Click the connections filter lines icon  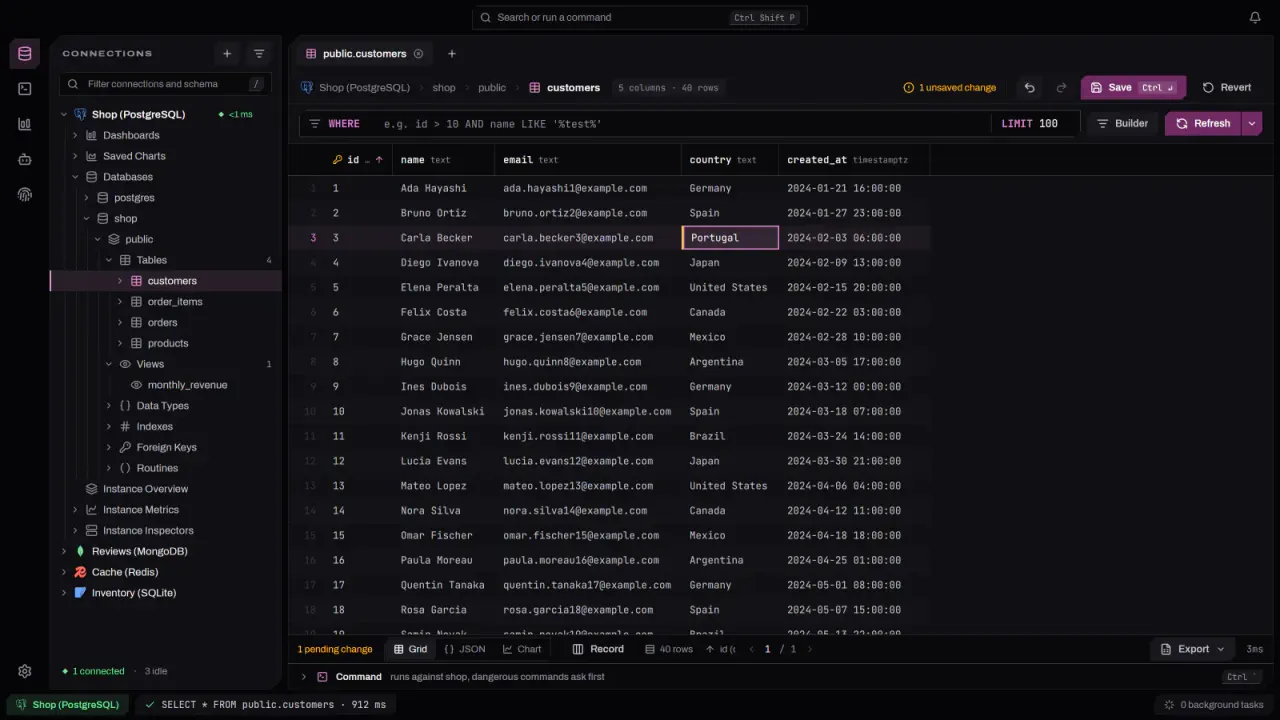tap(259, 54)
